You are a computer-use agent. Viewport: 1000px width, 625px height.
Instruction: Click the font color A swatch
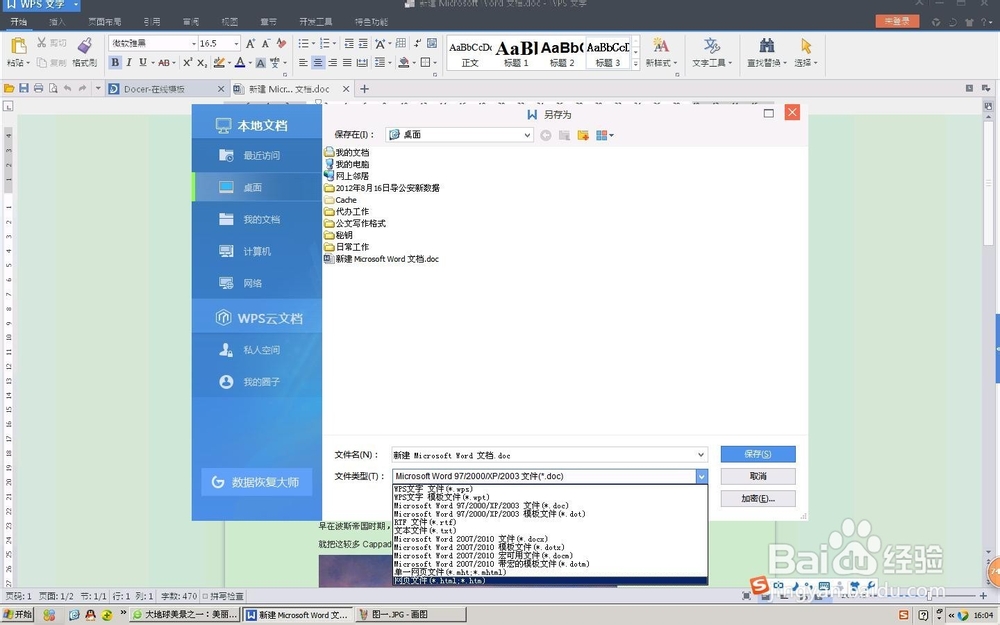tap(240, 62)
